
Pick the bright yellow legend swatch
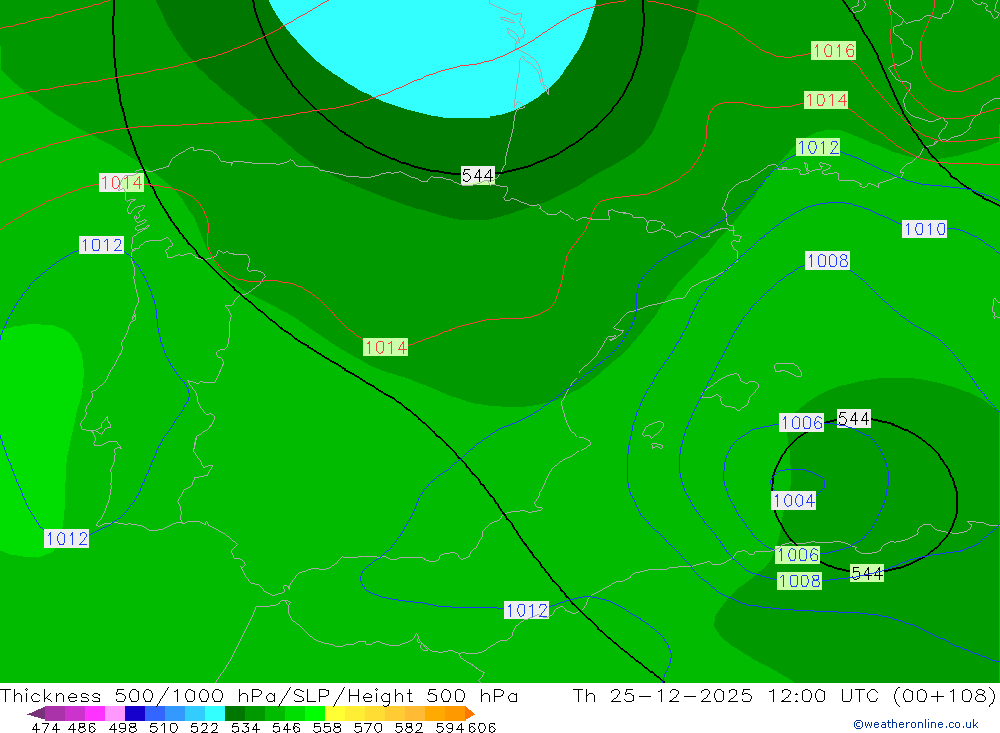(x=335, y=713)
